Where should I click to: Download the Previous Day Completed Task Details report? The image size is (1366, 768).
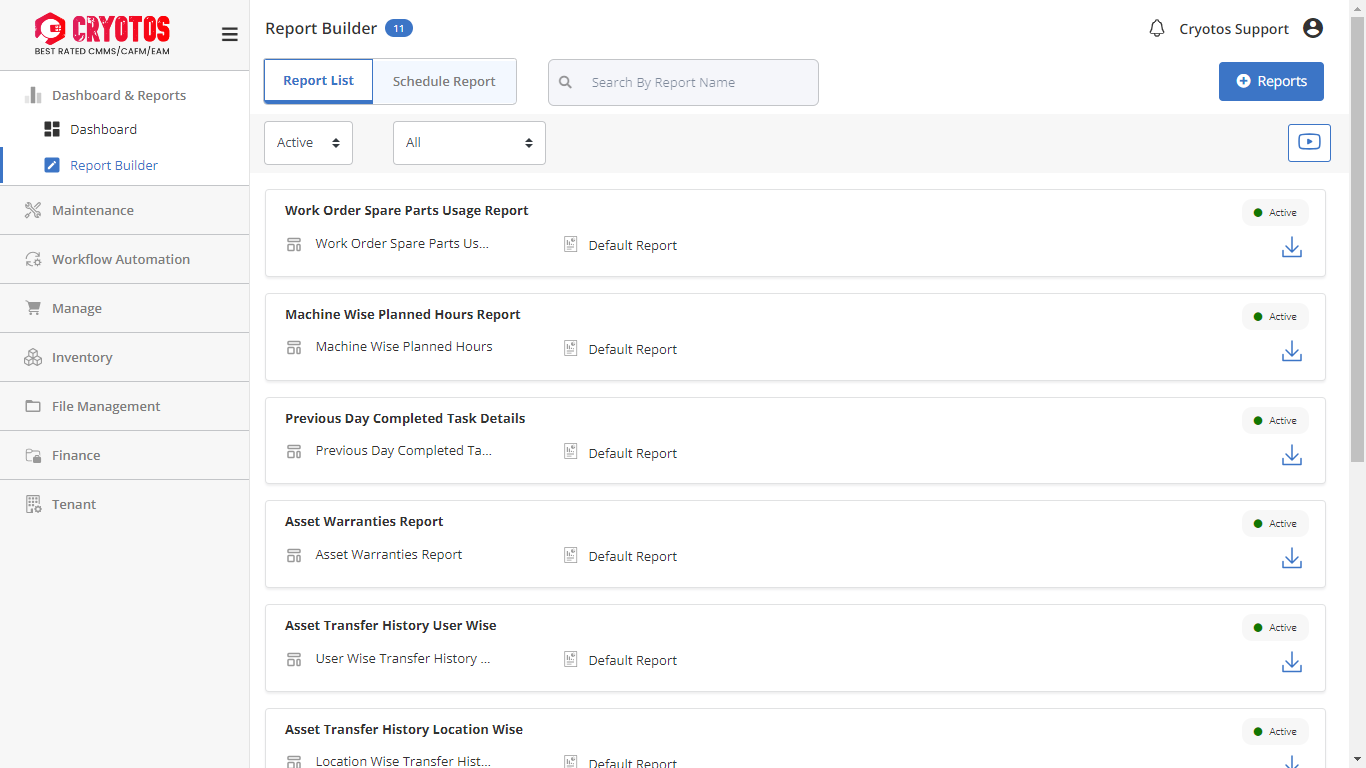click(x=1291, y=455)
